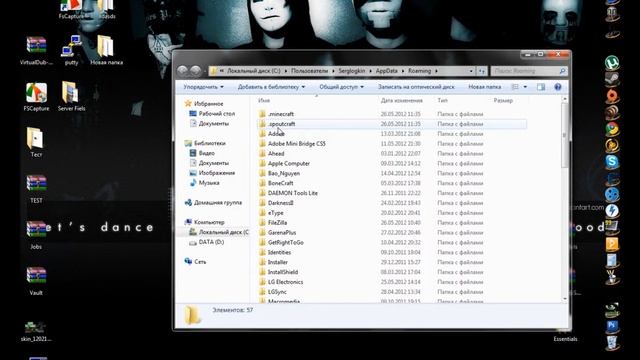The width and height of the screenshot is (640, 360).
Task: Click Локальный диск (C:) in breadcrumb
Action: coord(253,71)
